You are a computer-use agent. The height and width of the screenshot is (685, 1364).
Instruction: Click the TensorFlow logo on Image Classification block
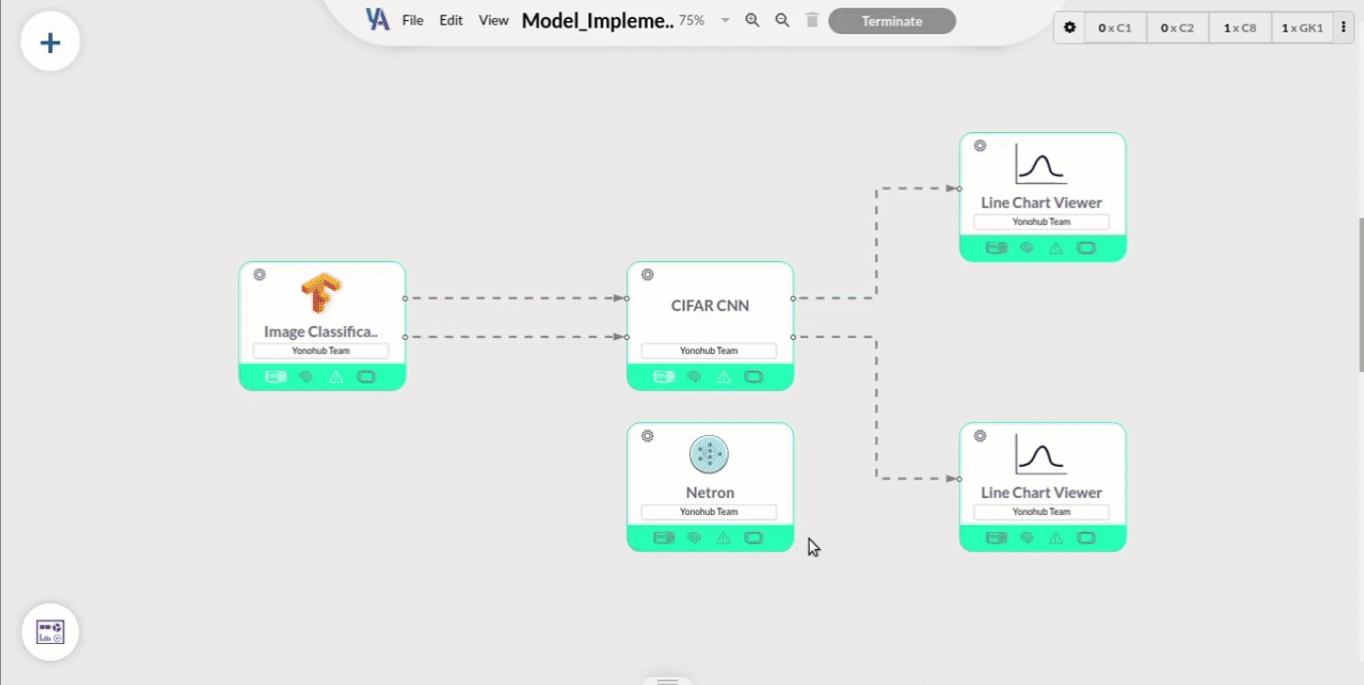(x=321, y=294)
